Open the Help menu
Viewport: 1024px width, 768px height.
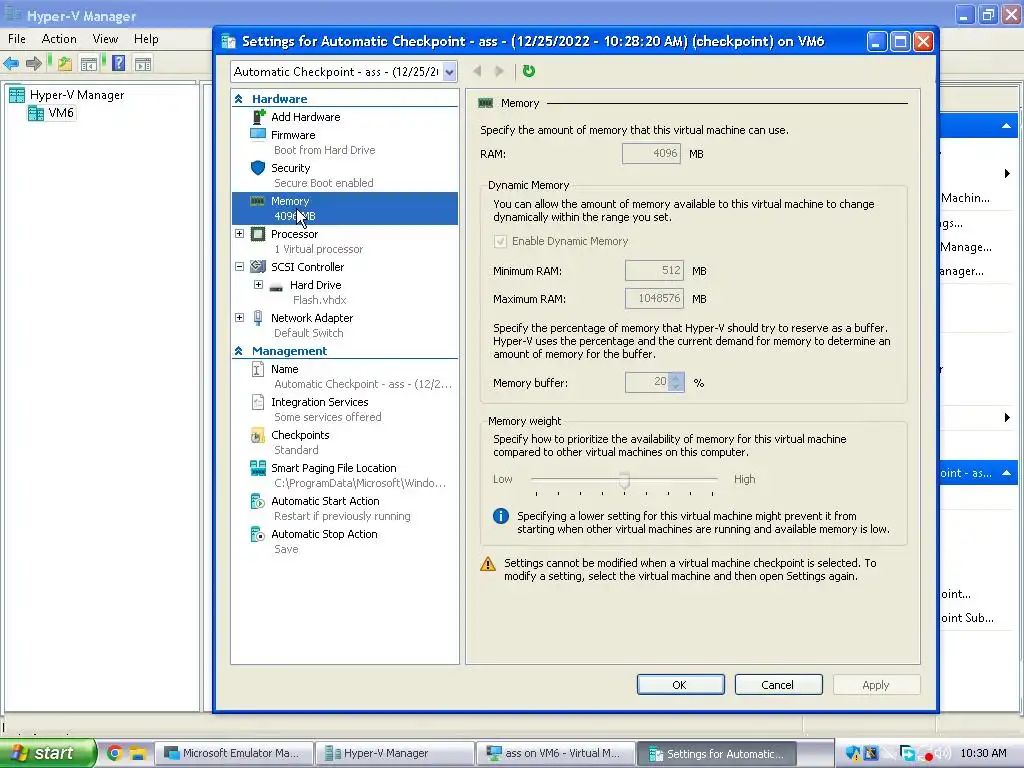tap(146, 39)
